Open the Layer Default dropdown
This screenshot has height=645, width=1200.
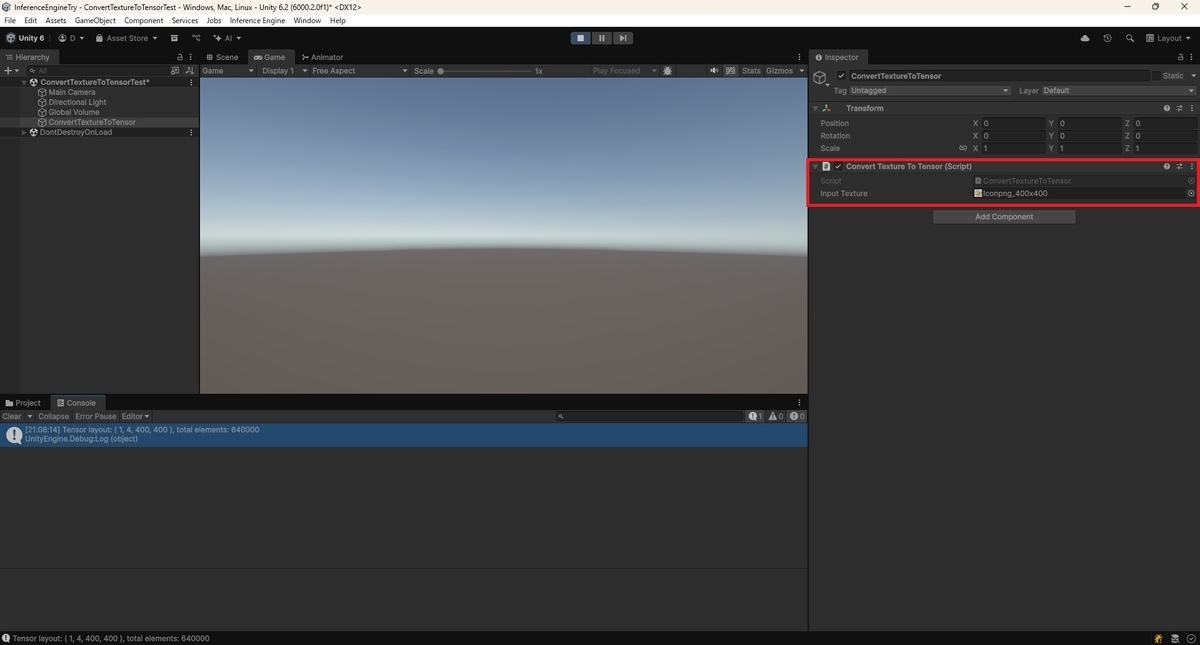pyautogui.click(x=1119, y=90)
